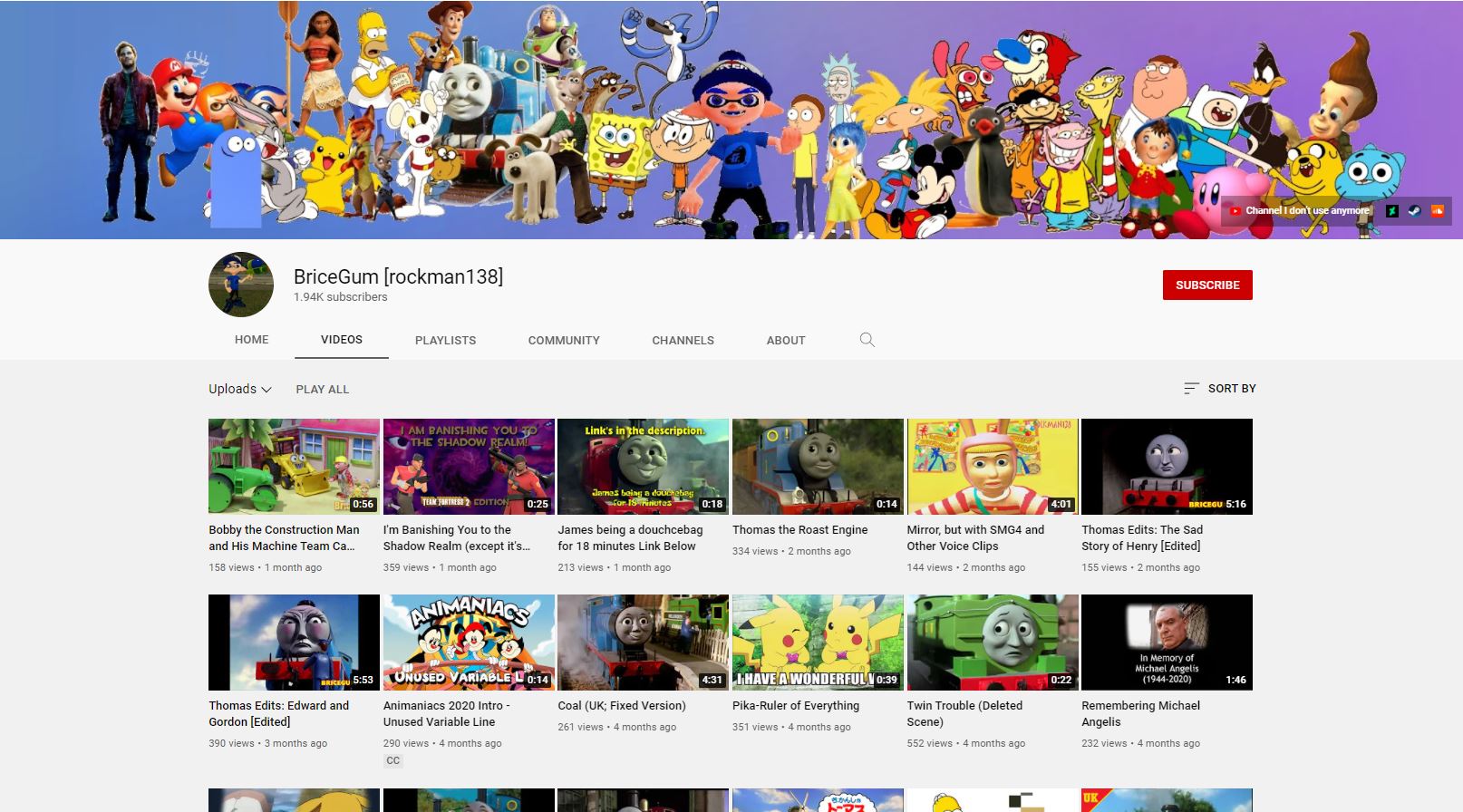Click '552 views • 4 months ago' text

pyautogui.click(x=966, y=744)
